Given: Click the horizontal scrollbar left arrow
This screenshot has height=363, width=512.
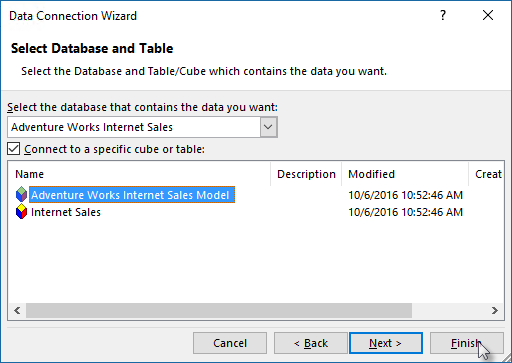Looking at the screenshot, I should click(x=17, y=311).
